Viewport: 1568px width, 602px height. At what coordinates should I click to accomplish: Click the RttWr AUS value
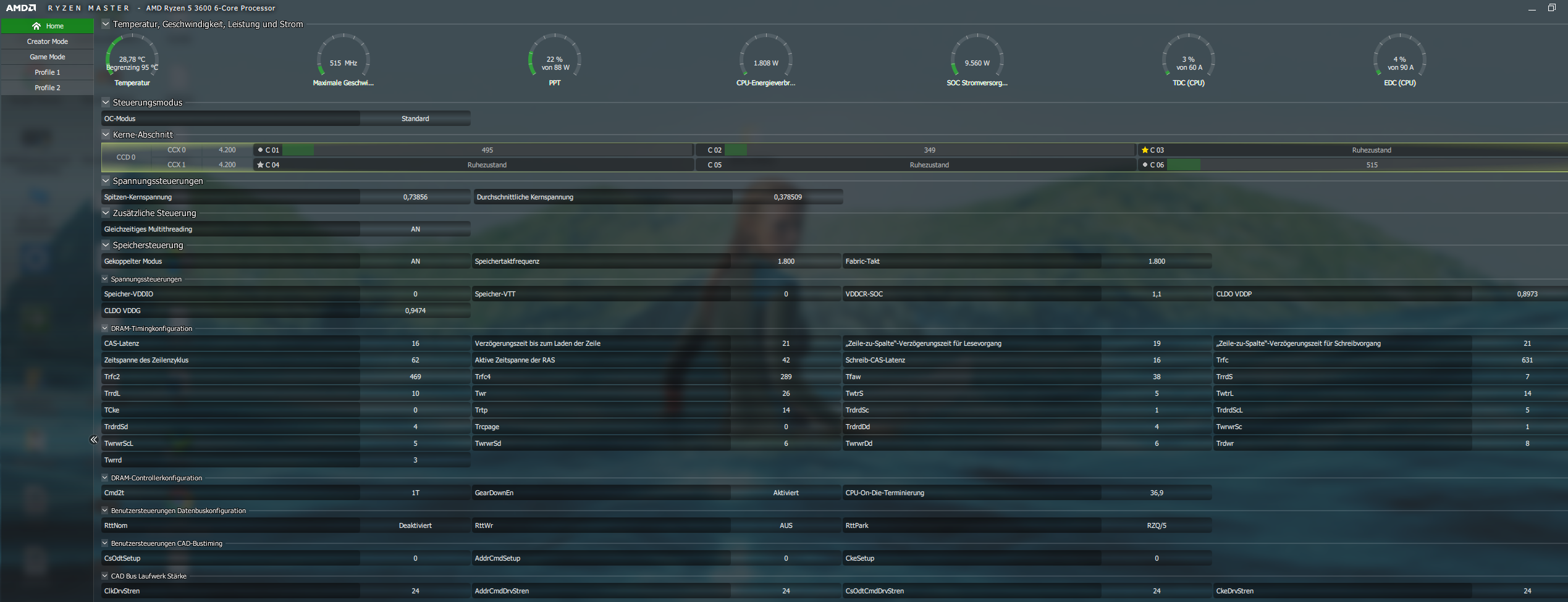[x=786, y=525]
